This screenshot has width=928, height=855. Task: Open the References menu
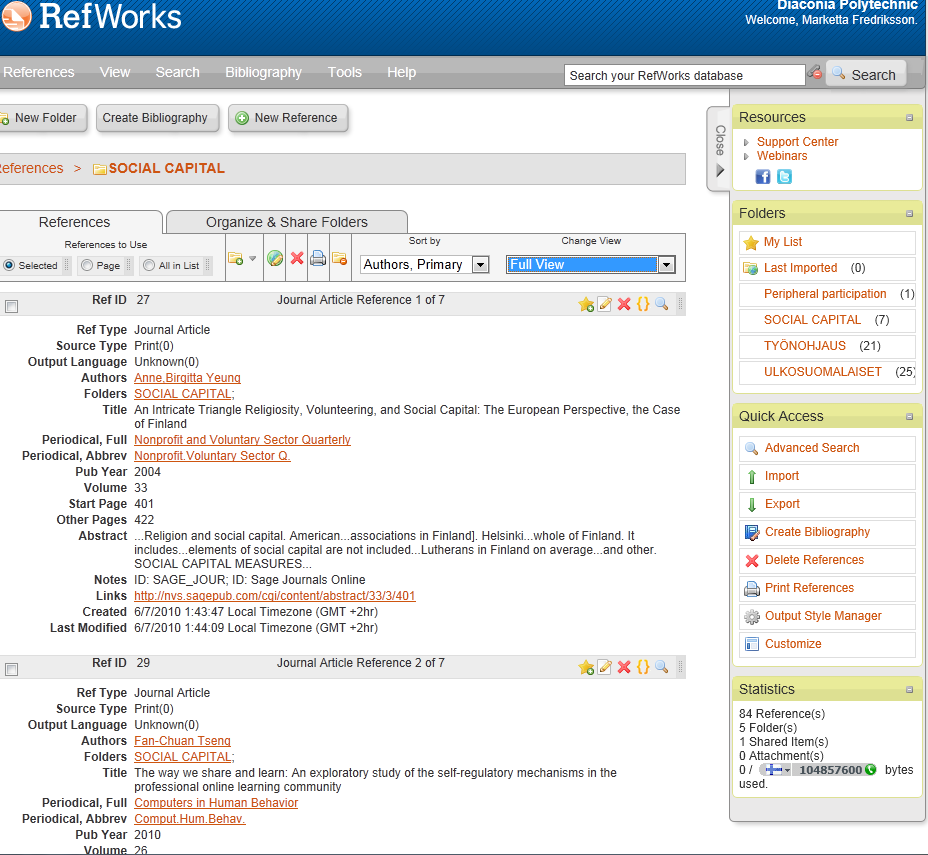click(38, 72)
